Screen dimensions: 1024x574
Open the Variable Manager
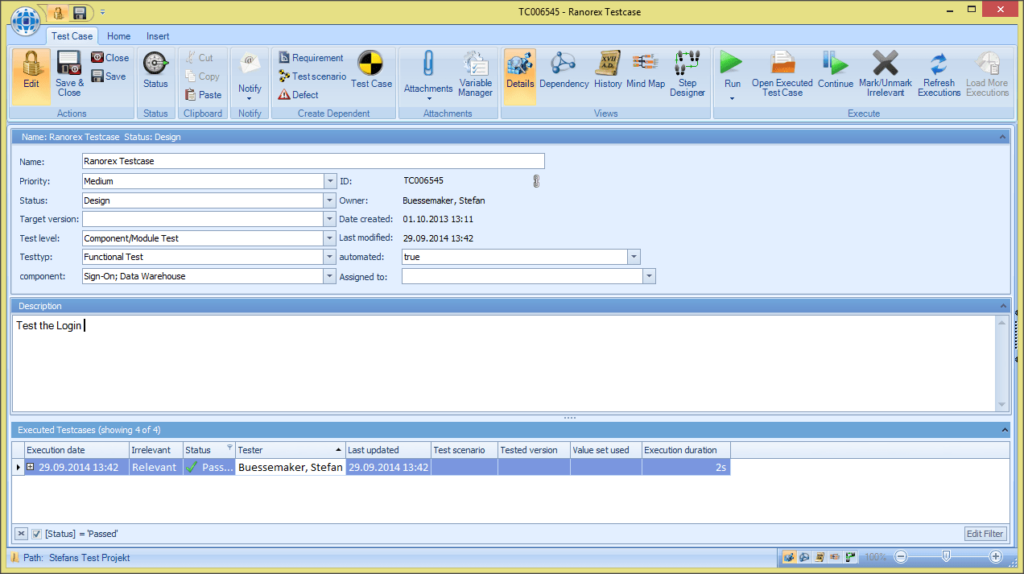475,74
